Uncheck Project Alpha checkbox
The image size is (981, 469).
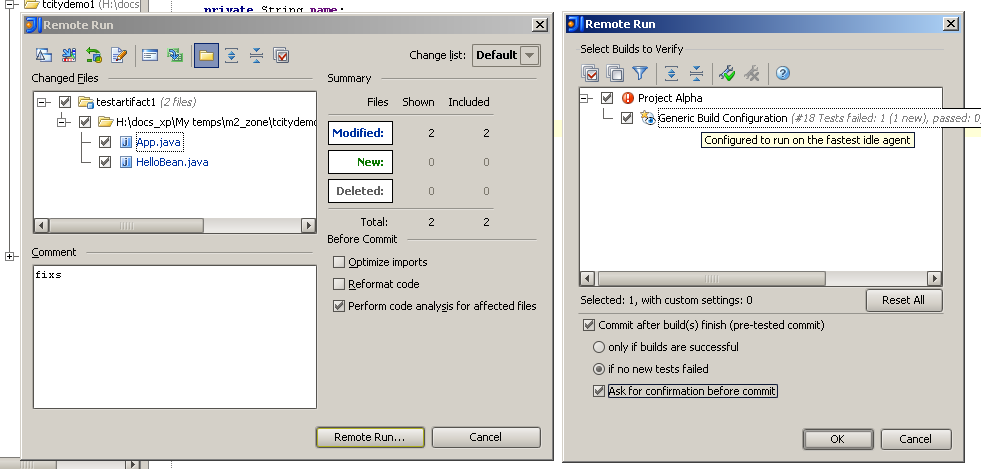[x=607, y=98]
